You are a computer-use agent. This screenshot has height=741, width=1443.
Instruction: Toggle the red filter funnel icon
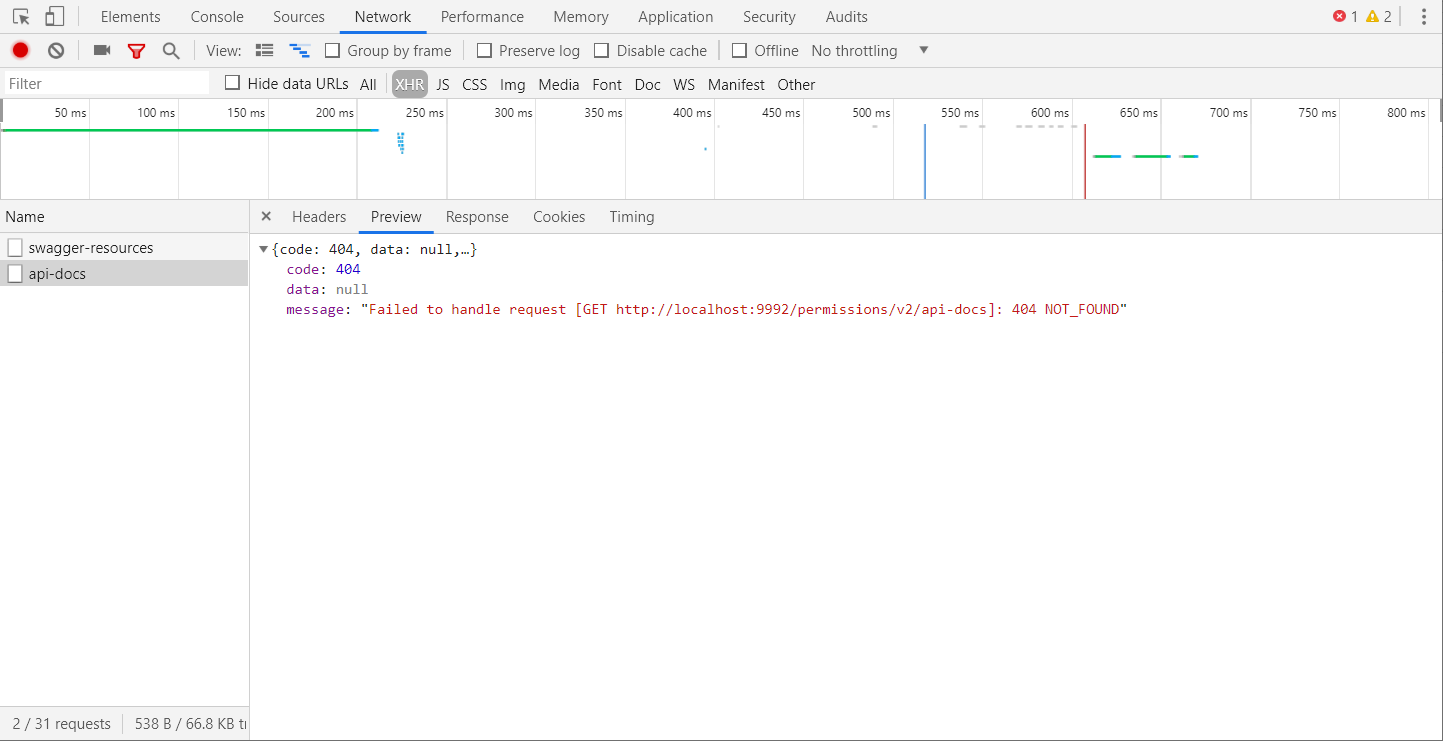click(x=136, y=50)
